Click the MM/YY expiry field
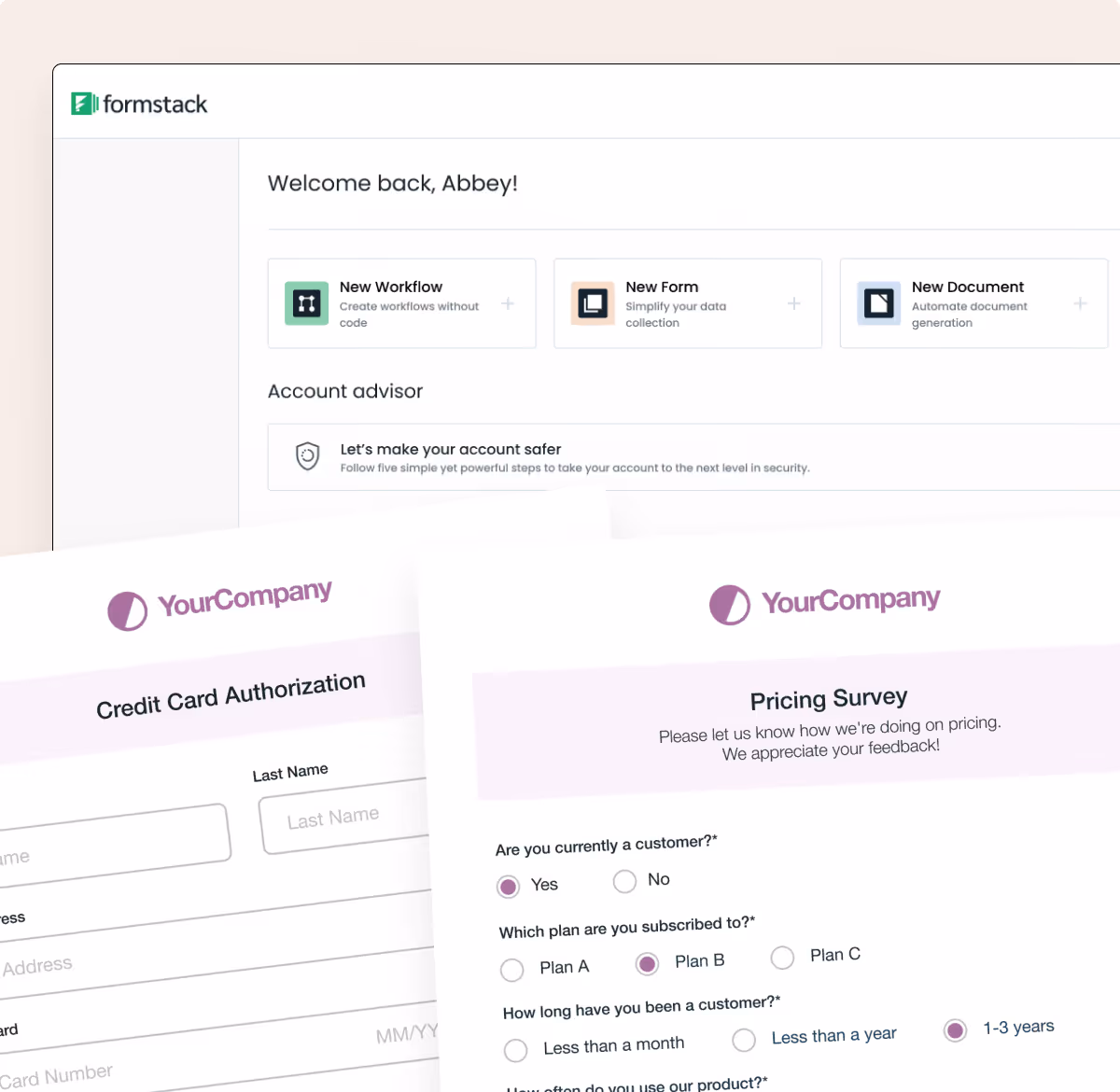Image resolution: width=1120 pixels, height=1092 pixels. [407, 1034]
